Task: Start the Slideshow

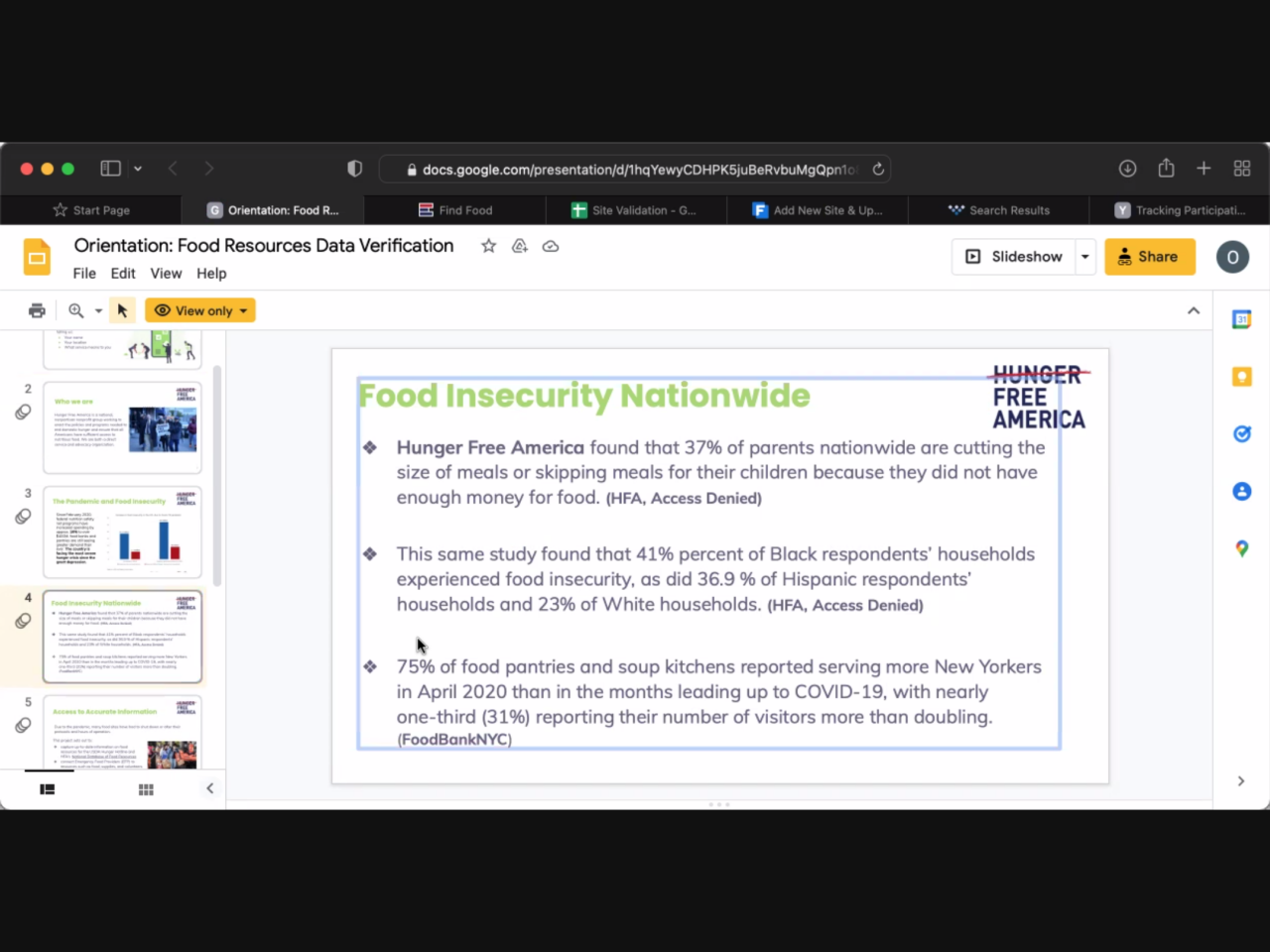Action: 1014,257
